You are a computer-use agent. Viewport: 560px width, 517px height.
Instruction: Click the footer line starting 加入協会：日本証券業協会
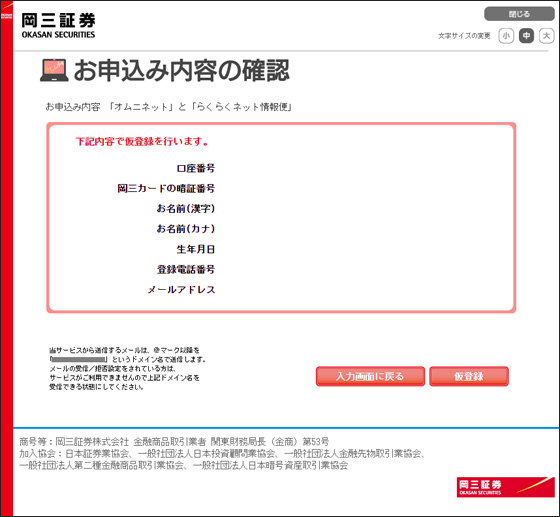click(x=222, y=453)
